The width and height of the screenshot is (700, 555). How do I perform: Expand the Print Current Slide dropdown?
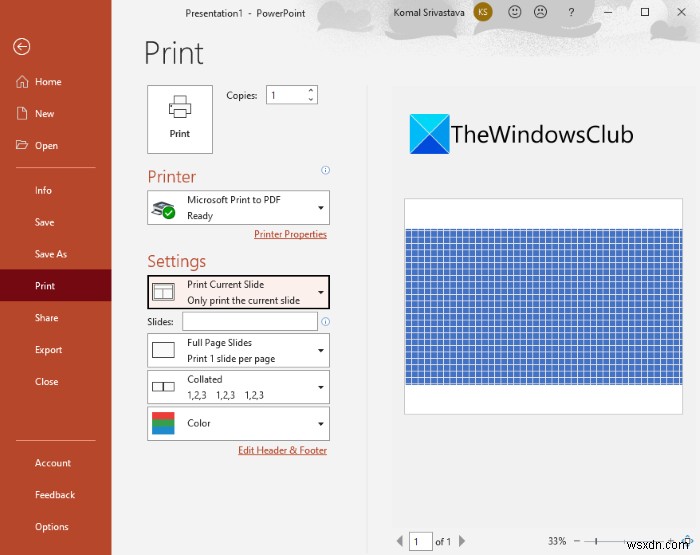pyautogui.click(x=238, y=292)
